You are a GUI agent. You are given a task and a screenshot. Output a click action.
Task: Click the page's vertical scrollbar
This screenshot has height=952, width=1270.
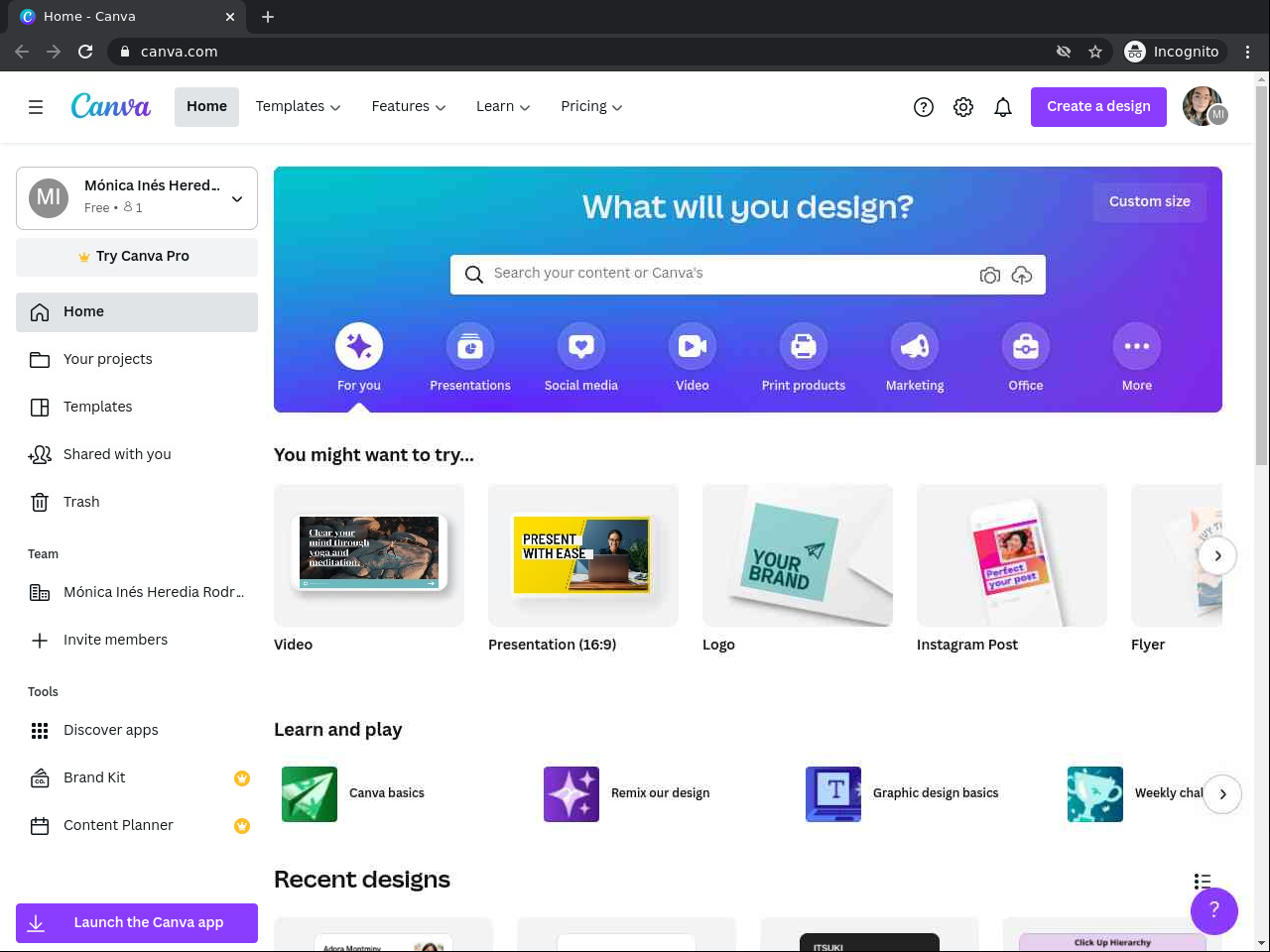point(1262,278)
